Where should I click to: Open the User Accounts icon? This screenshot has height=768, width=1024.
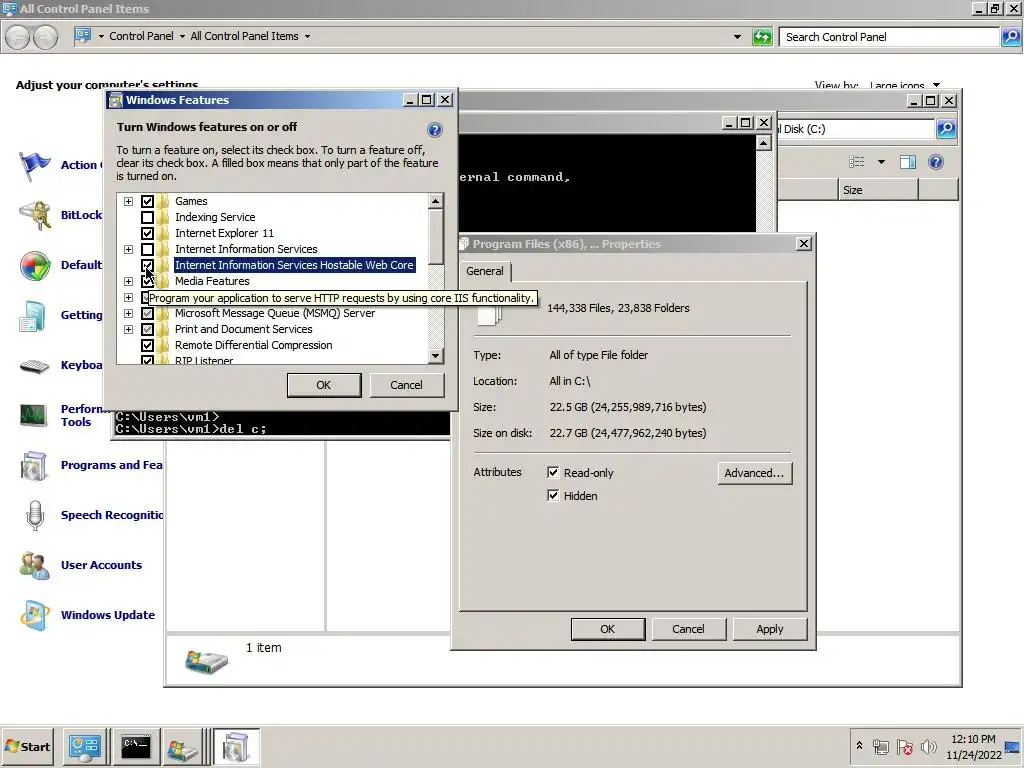tap(35, 566)
